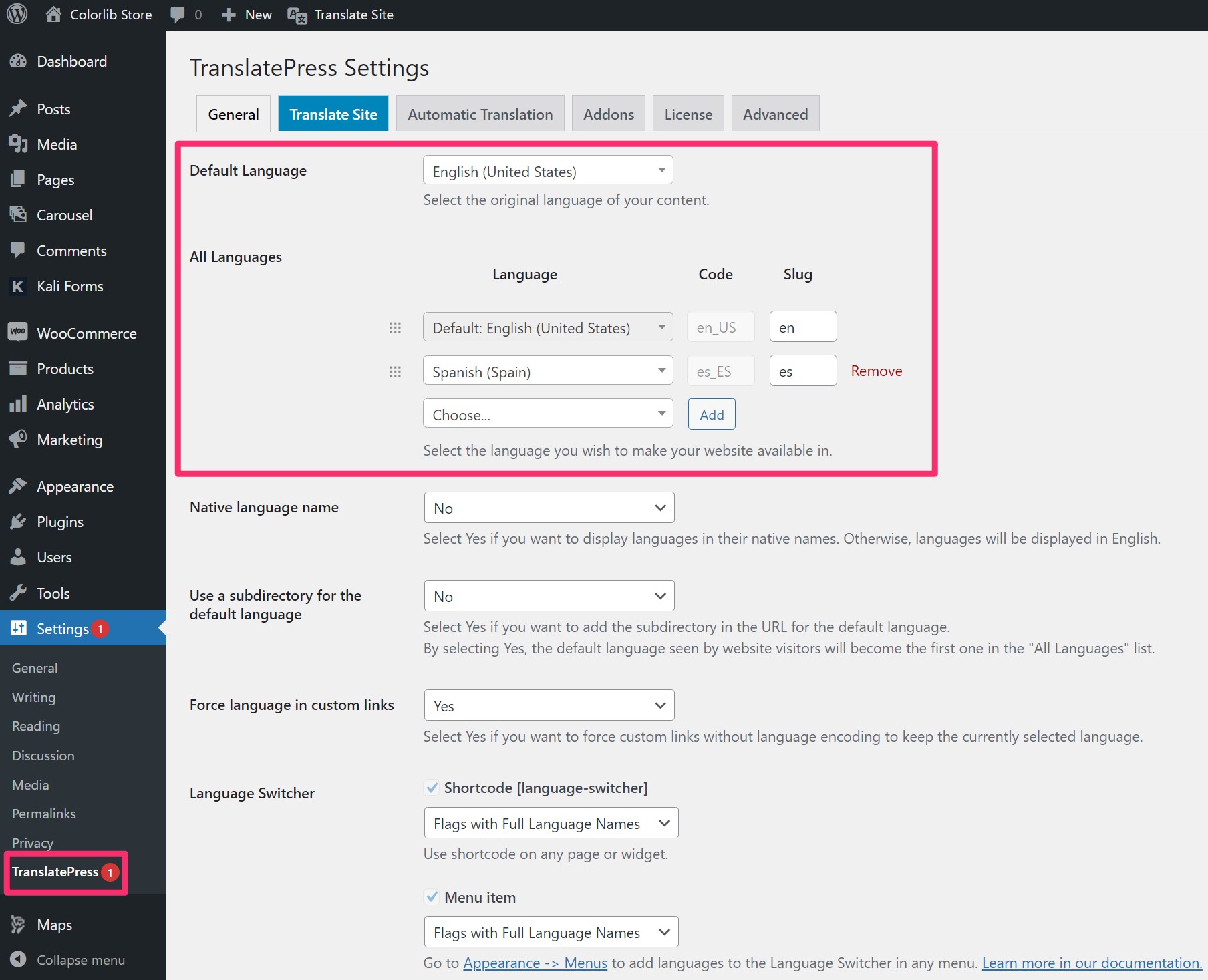1208x980 pixels.
Task: Grab the drag handle for English row
Action: 396,327
